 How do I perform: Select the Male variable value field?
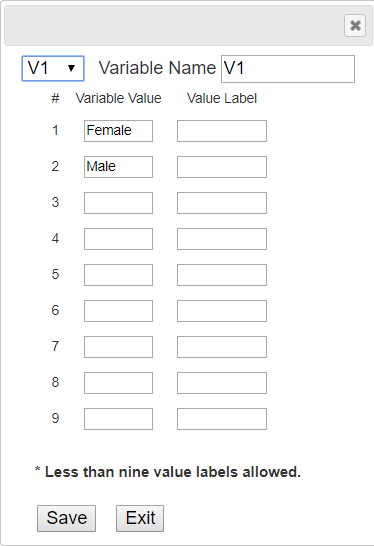point(118,167)
